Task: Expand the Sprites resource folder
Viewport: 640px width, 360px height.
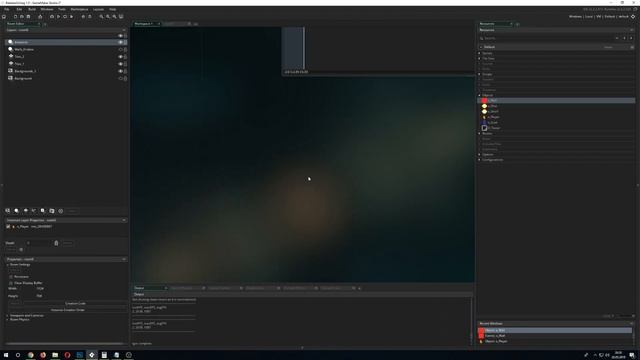Action: coord(480,53)
